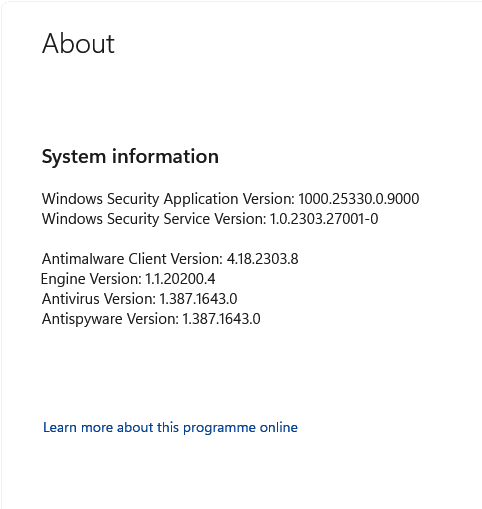Select the System information heading
This screenshot has width=482, height=509.
point(130,157)
